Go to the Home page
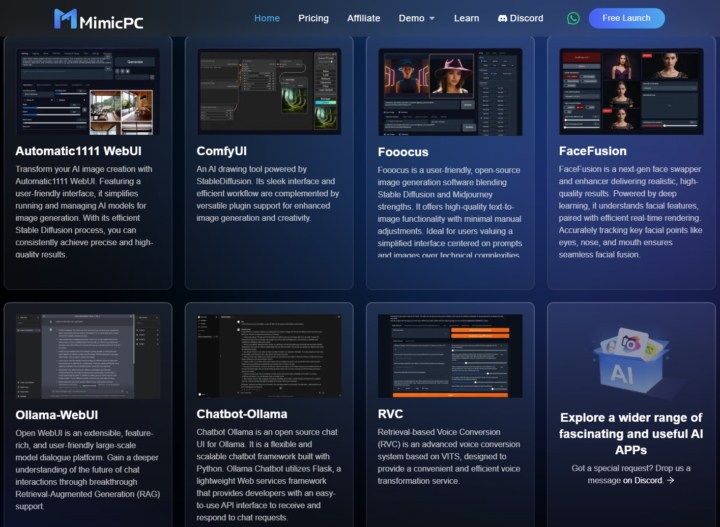The height and width of the screenshot is (527, 720). (x=267, y=18)
